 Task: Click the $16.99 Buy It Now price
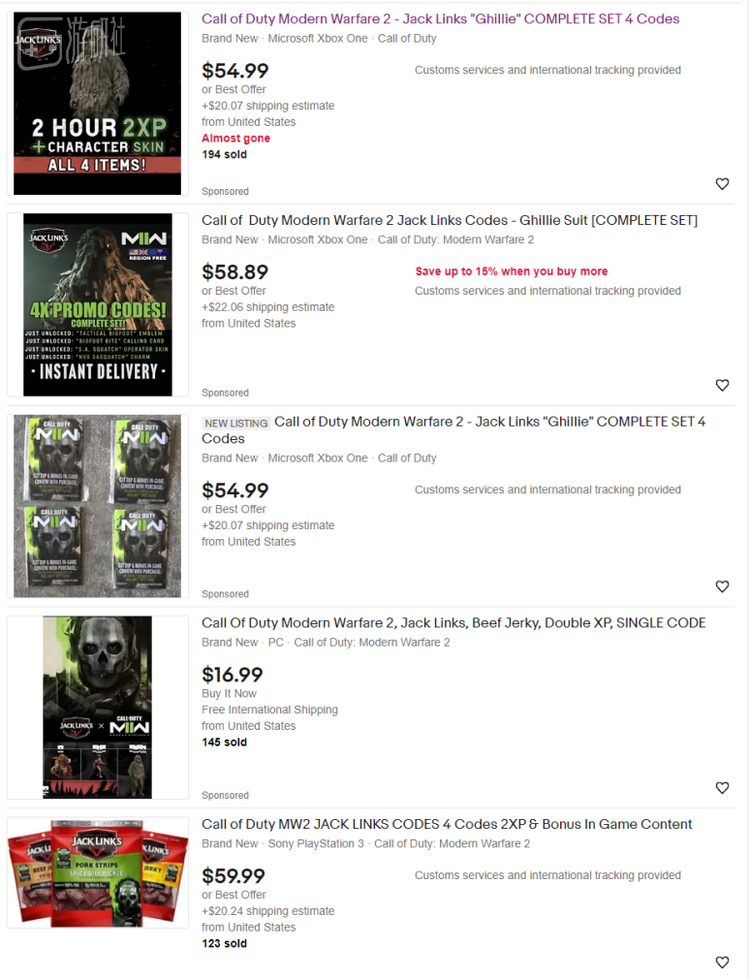pos(232,675)
